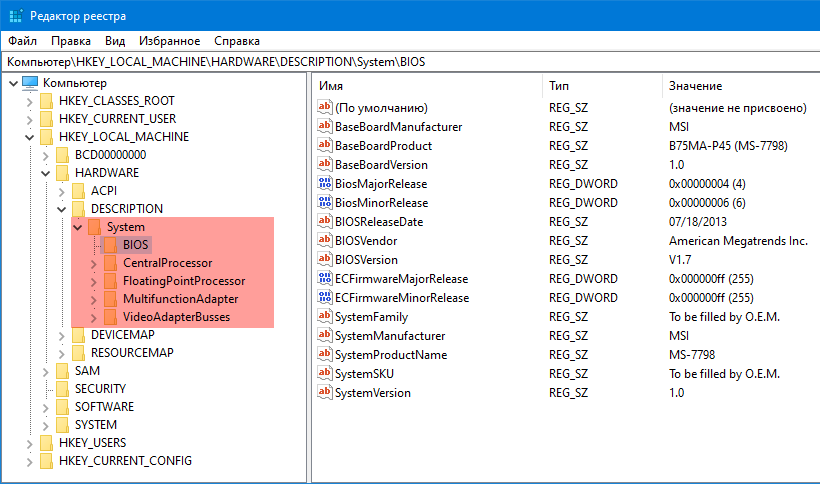
Task: Click the SystemSKU string value icon
Action: point(324,374)
